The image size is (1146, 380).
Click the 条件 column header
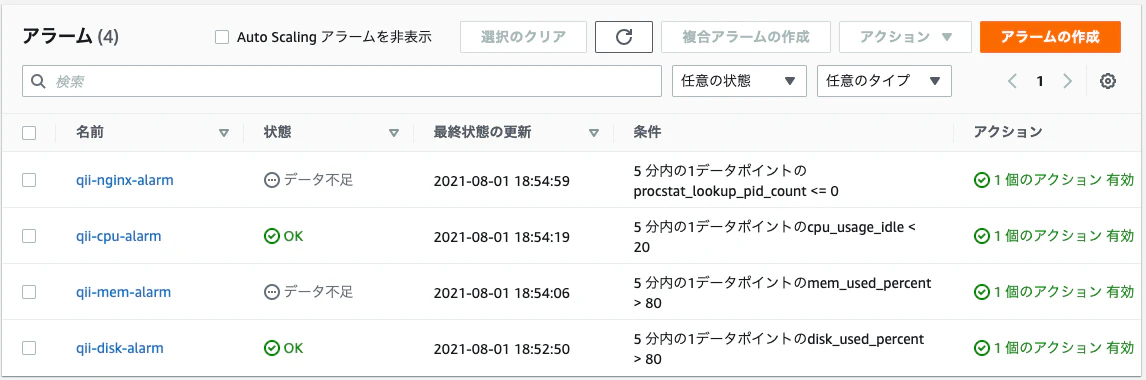click(648, 133)
